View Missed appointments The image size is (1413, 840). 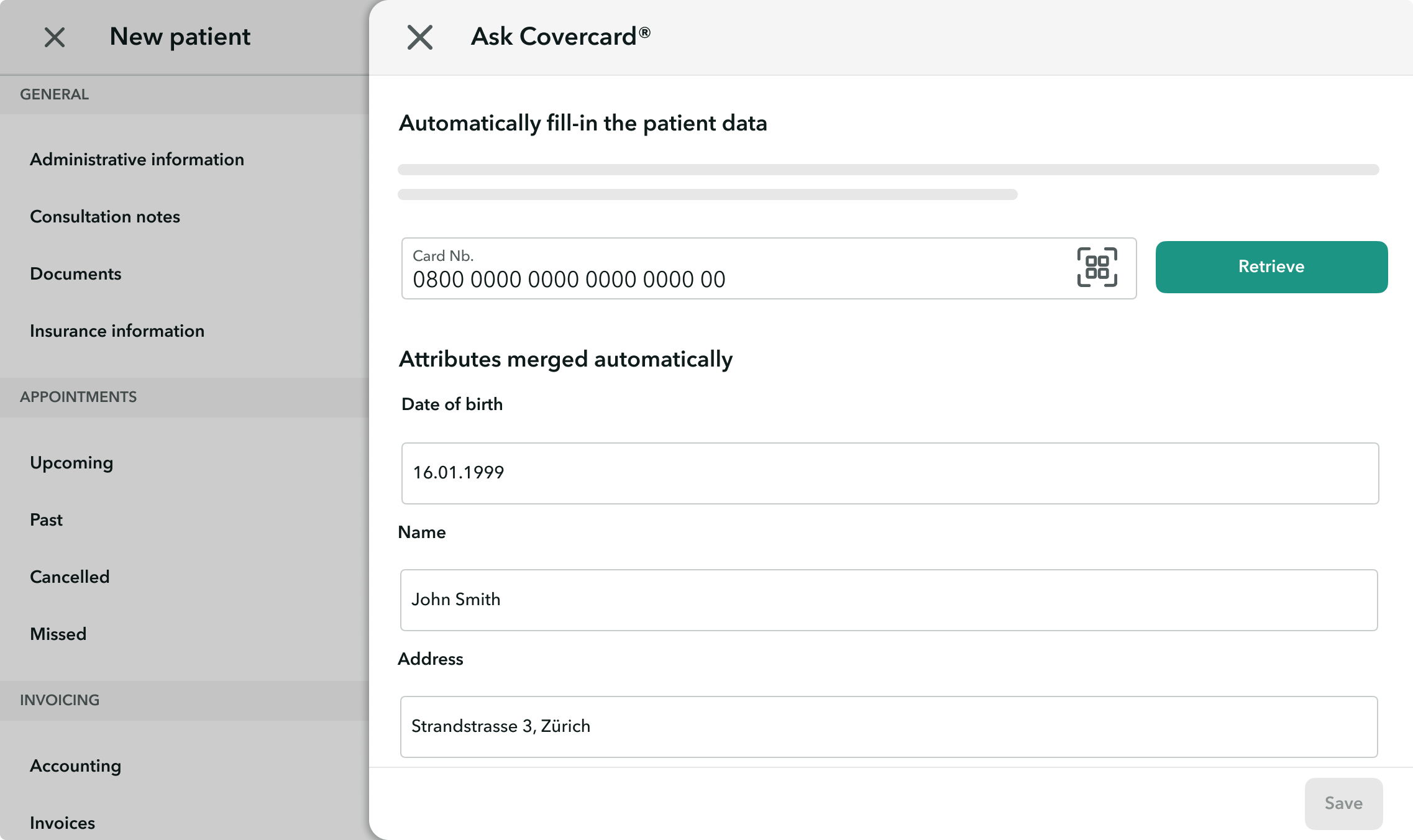pos(58,634)
